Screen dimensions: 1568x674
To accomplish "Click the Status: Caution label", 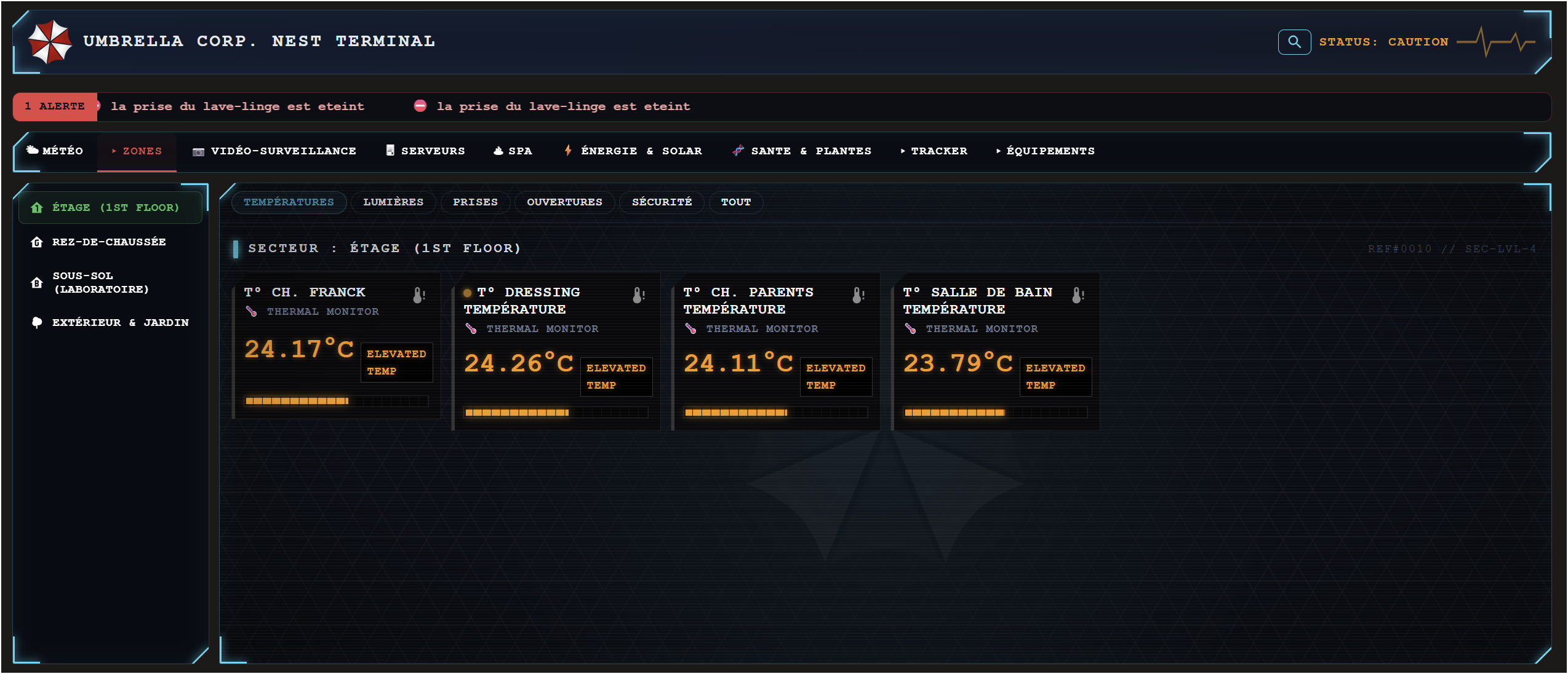I will (1383, 42).
